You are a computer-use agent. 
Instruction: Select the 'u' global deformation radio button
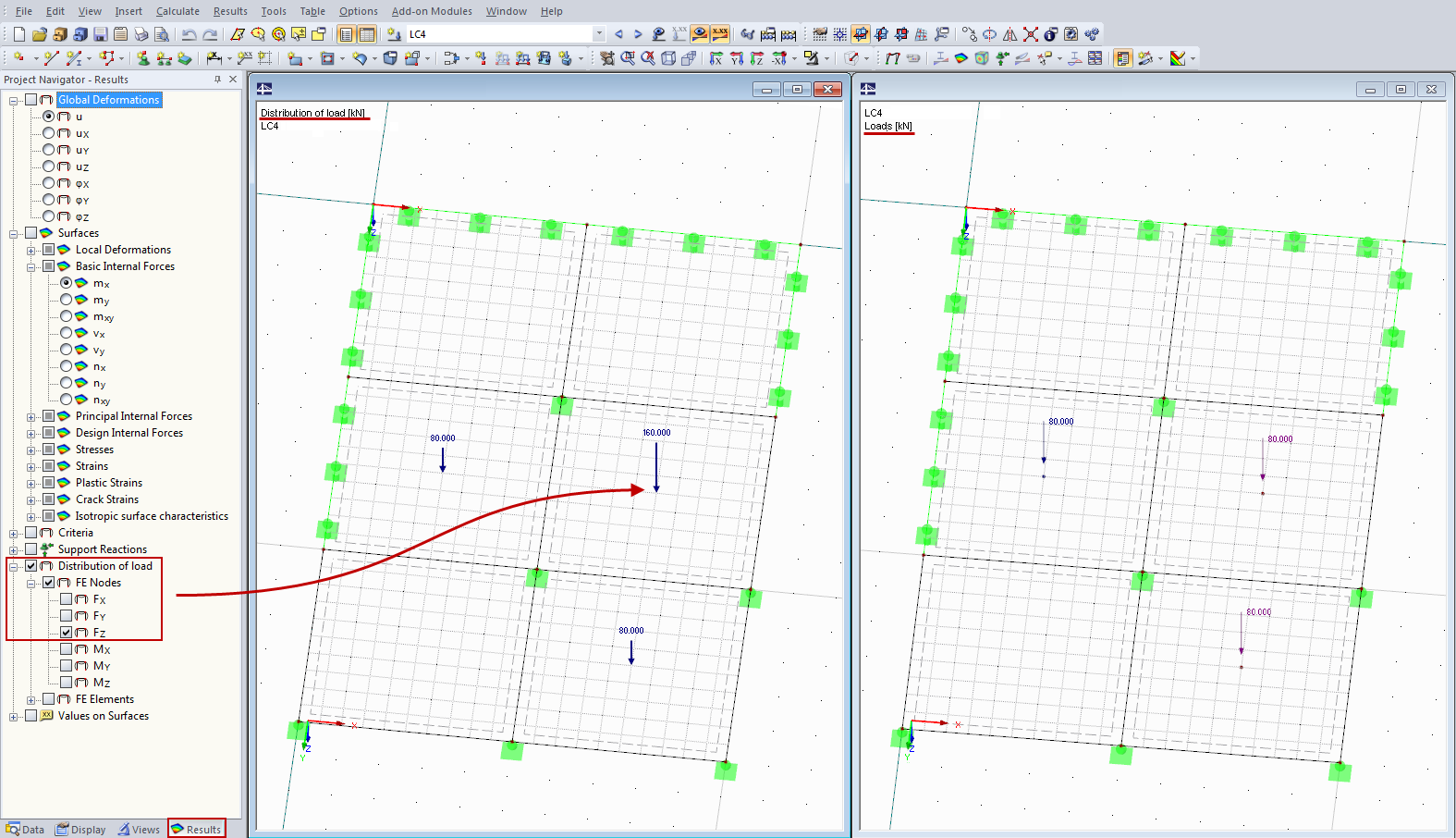click(48, 117)
